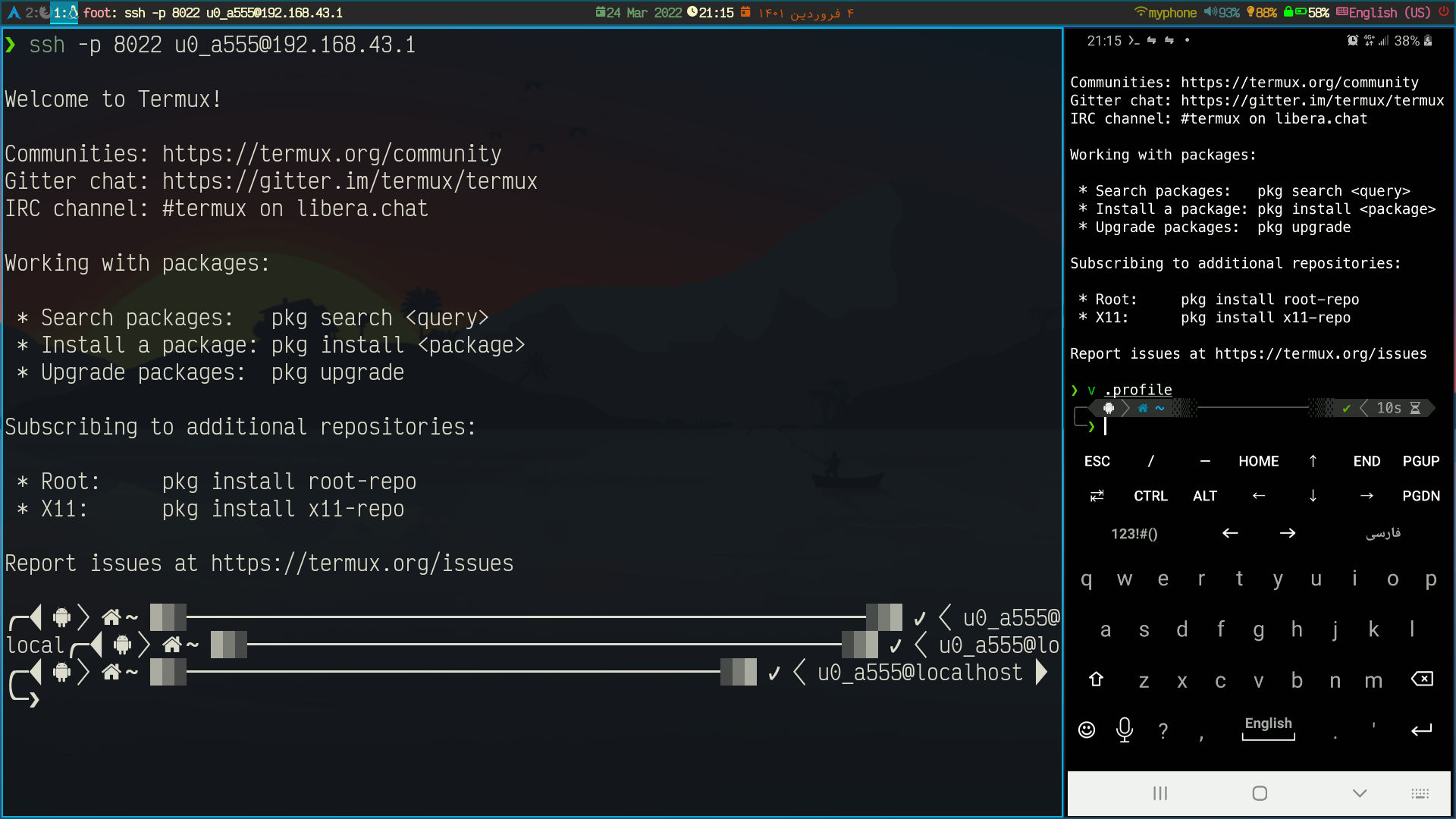The height and width of the screenshot is (819, 1456).
Task: Toggle the ALT modifier key
Action: point(1204,496)
